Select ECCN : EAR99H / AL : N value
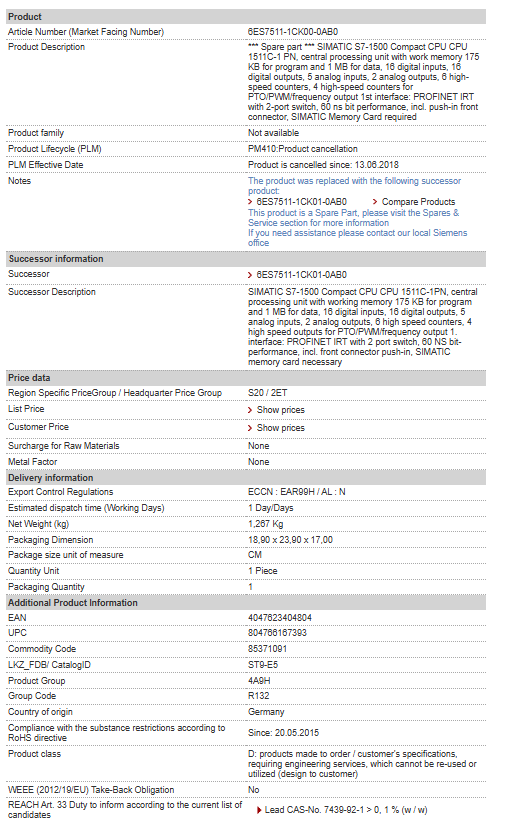 [297, 492]
